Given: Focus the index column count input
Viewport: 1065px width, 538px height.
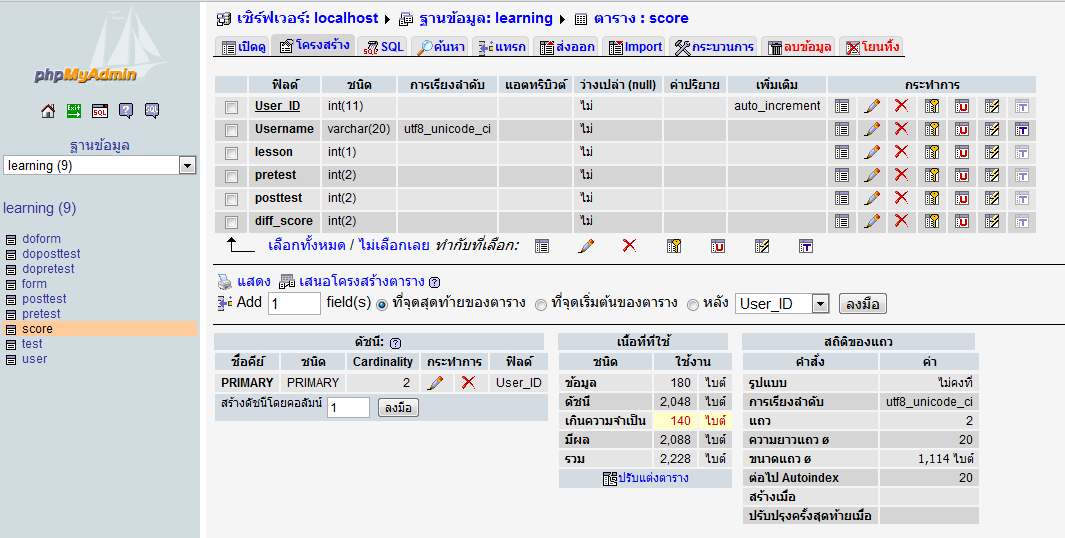Looking at the screenshot, I should [348, 408].
